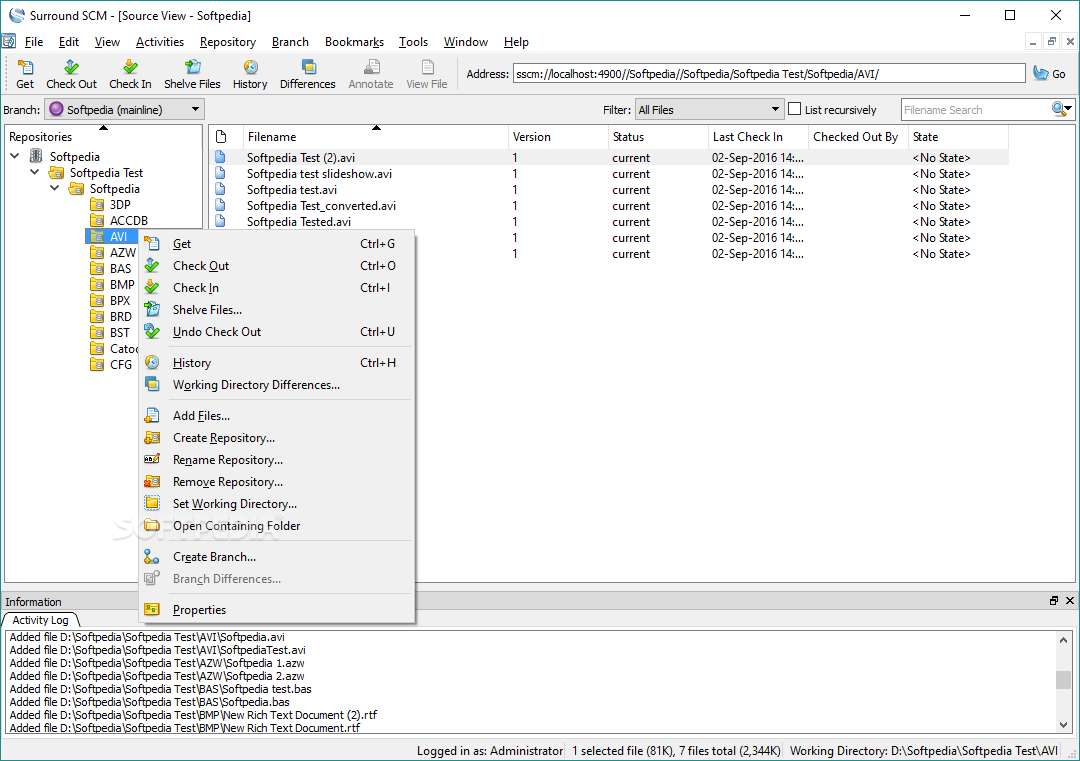Viewport: 1080px width, 761px height.
Task: Undock the Information panel
Action: coord(1054,601)
